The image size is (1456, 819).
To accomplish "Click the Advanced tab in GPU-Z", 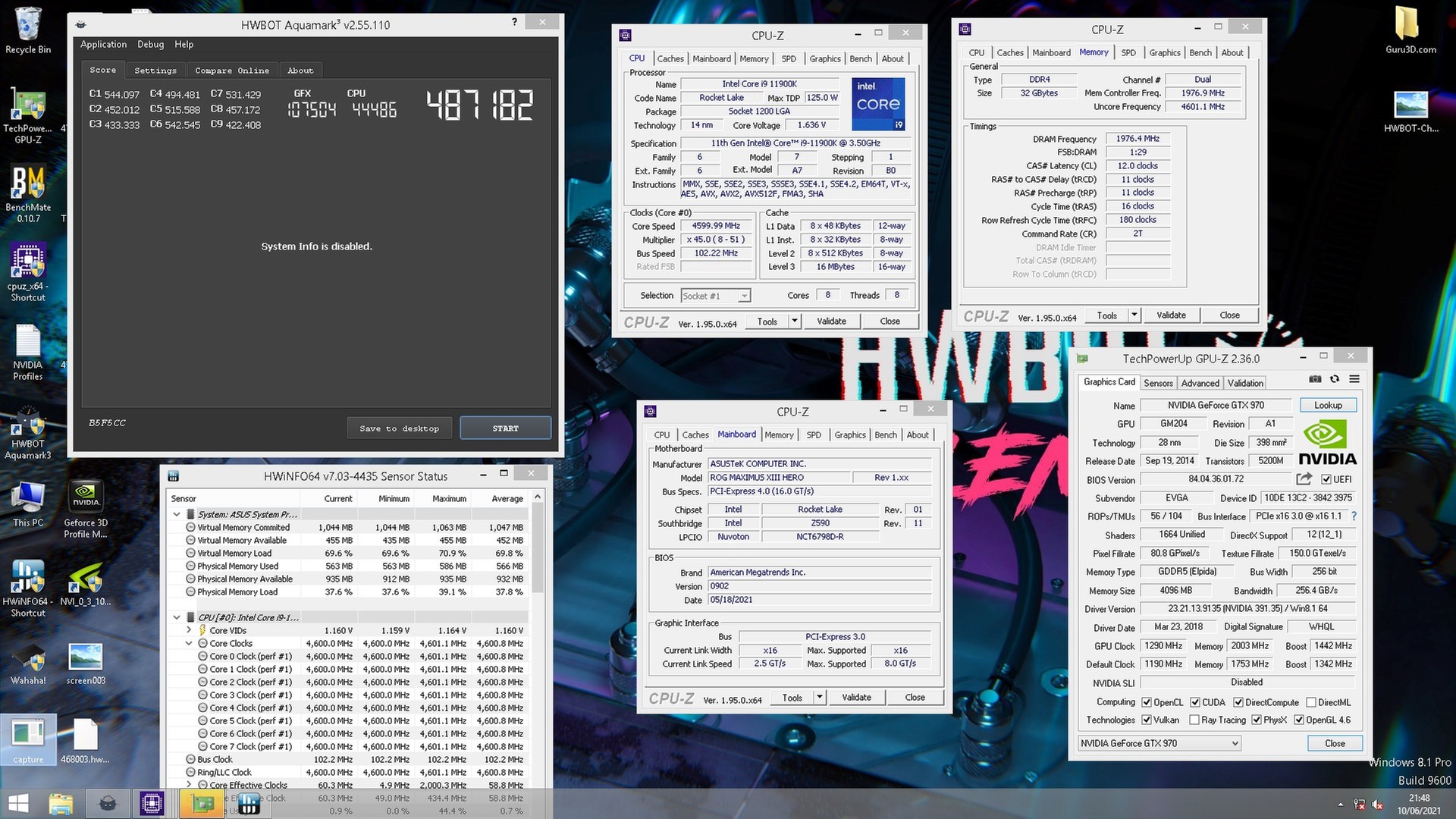I will pos(1200,383).
